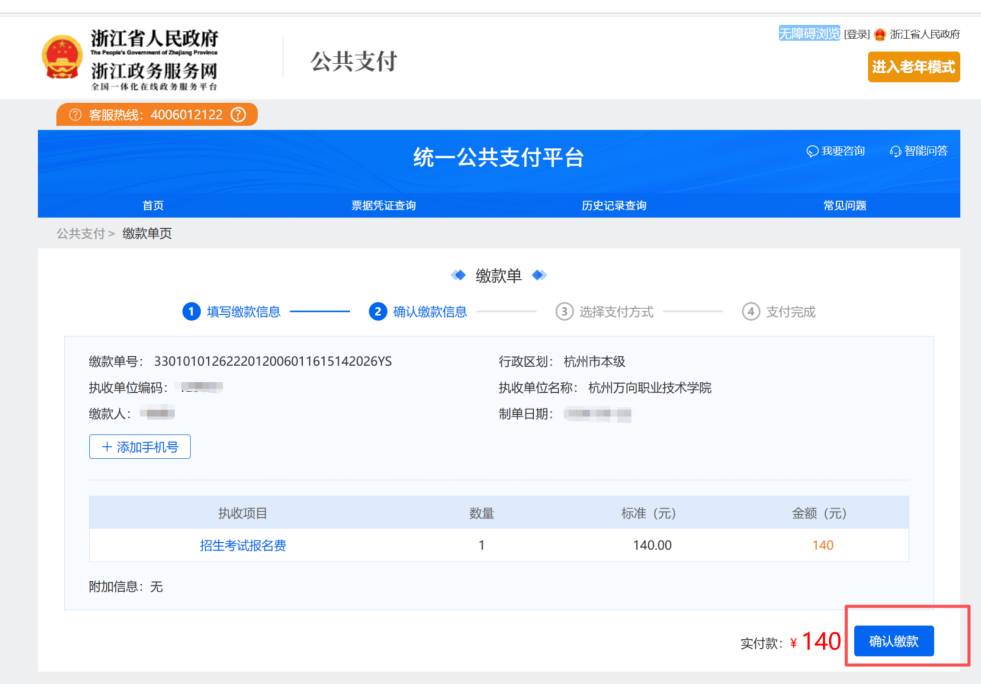Click the step 4 circle labeled 支付完成
Viewport: 981px width, 687px height.
tap(751, 311)
